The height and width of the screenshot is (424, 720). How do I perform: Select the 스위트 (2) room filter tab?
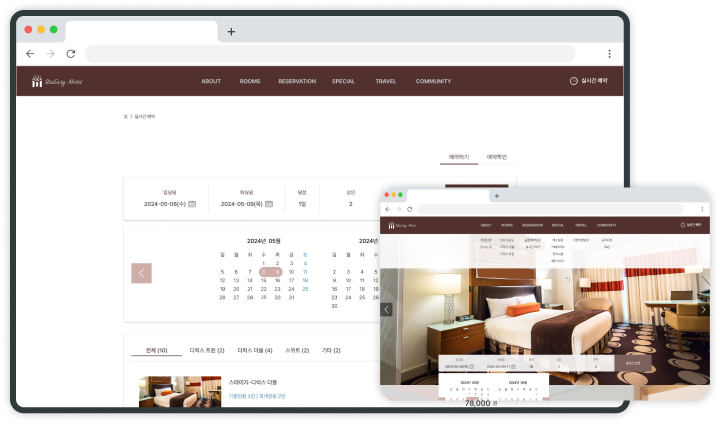299,351
